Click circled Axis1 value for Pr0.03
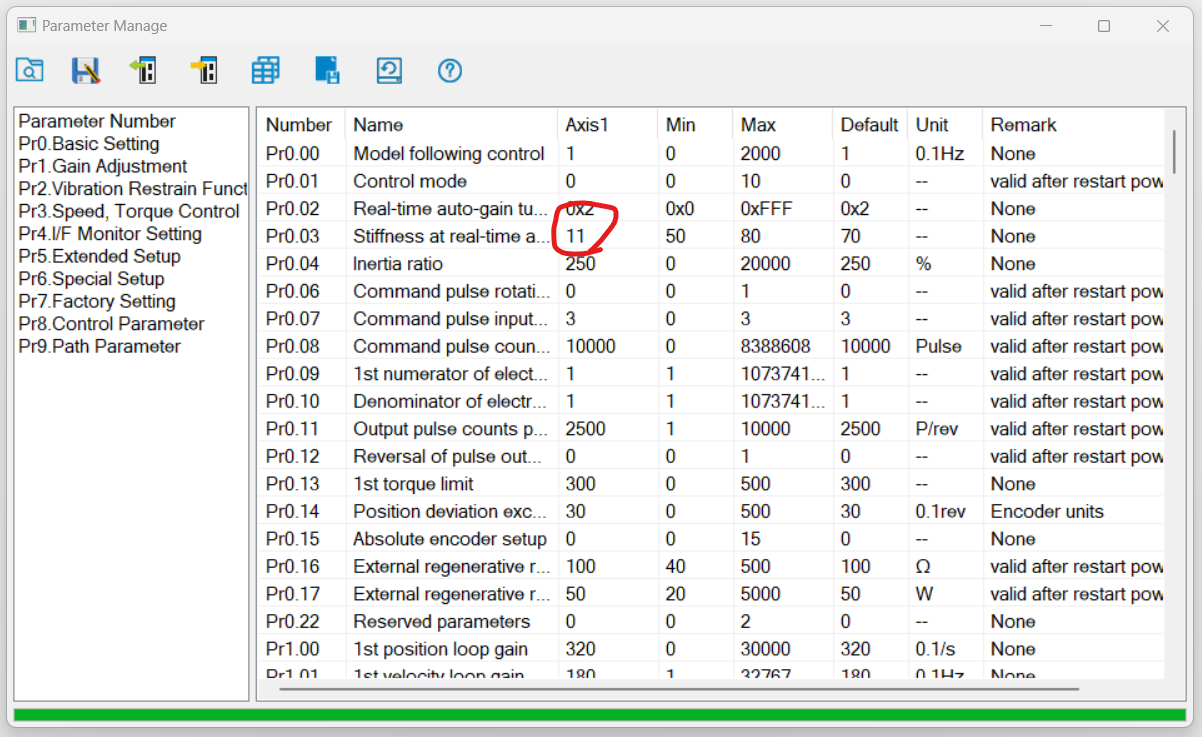 pos(575,237)
